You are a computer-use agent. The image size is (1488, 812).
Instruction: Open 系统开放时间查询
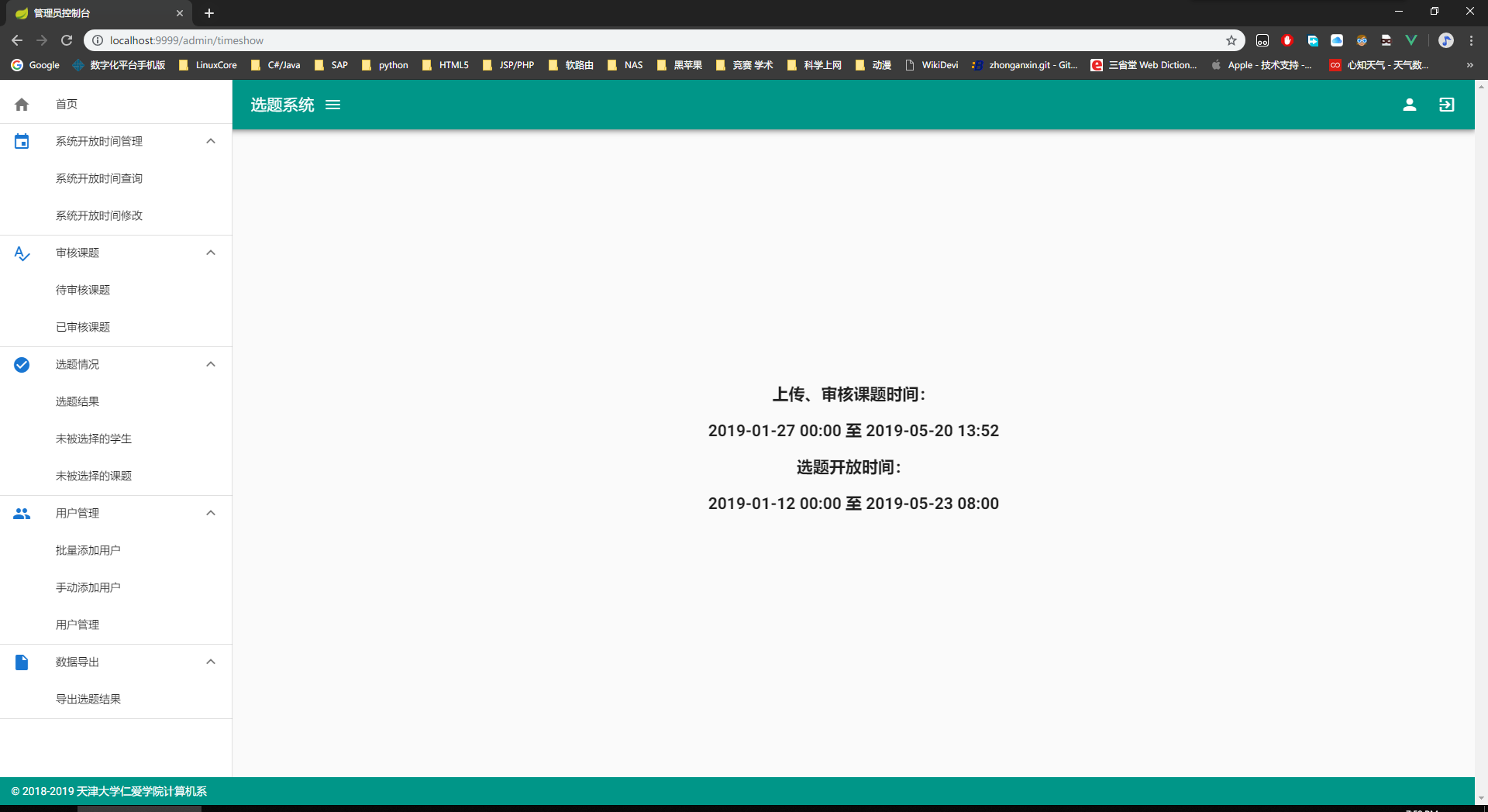(116, 178)
